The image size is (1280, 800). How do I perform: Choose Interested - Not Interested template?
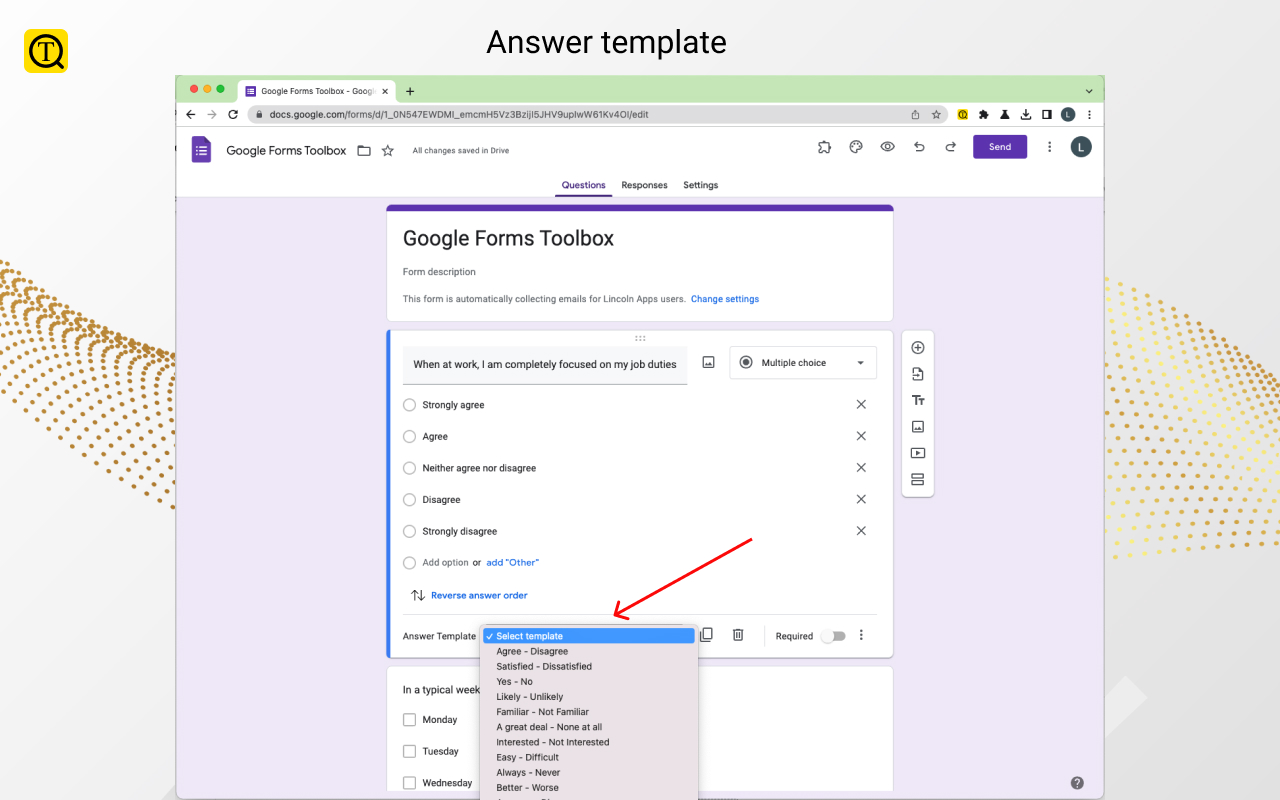point(588,742)
